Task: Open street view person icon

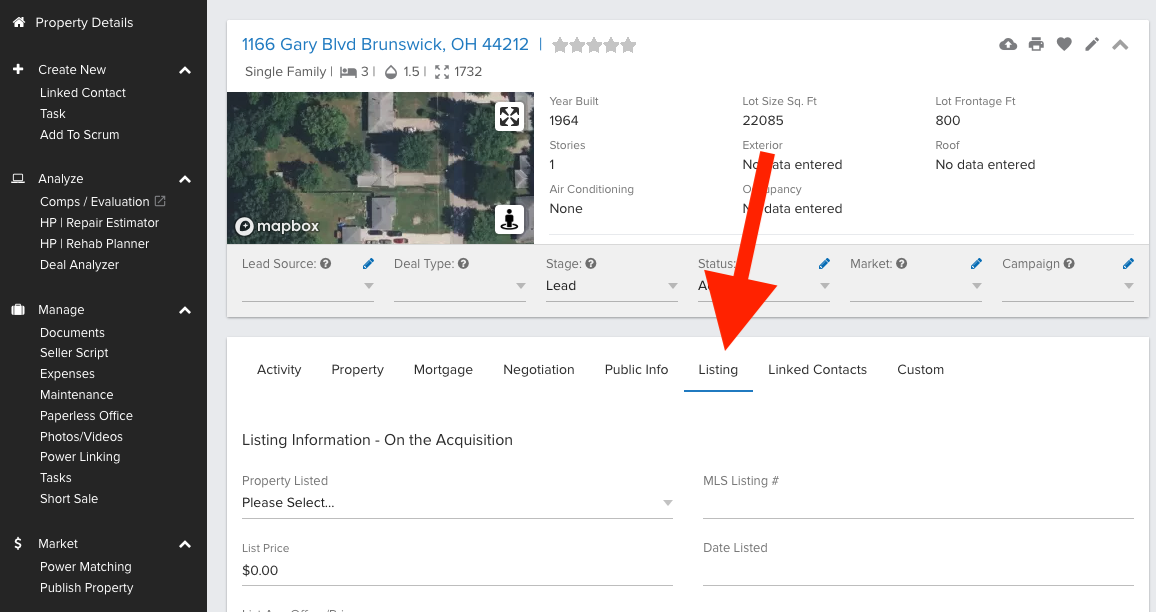Action: pyautogui.click(x=509, y=220)
